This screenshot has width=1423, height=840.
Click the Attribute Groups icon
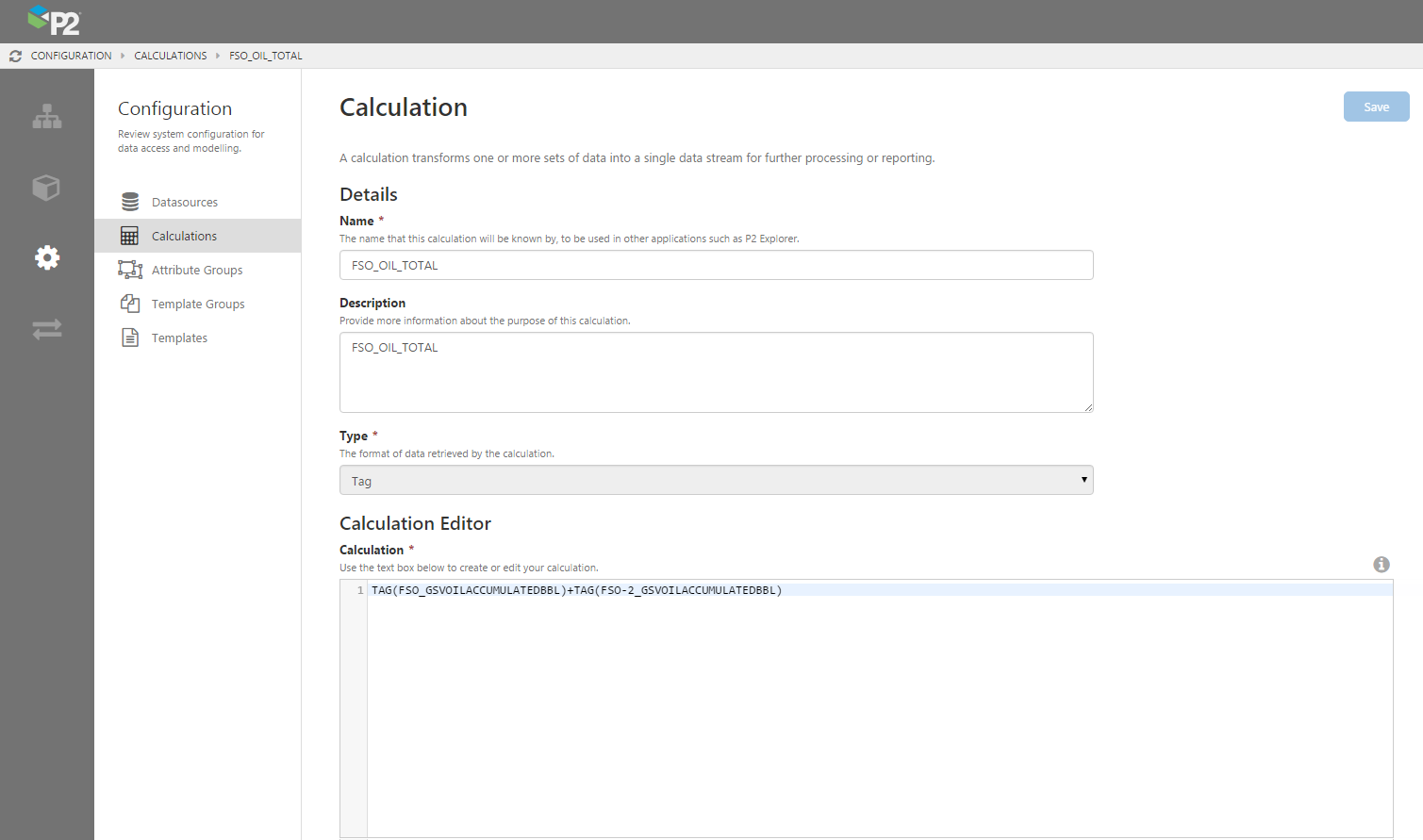130,270
